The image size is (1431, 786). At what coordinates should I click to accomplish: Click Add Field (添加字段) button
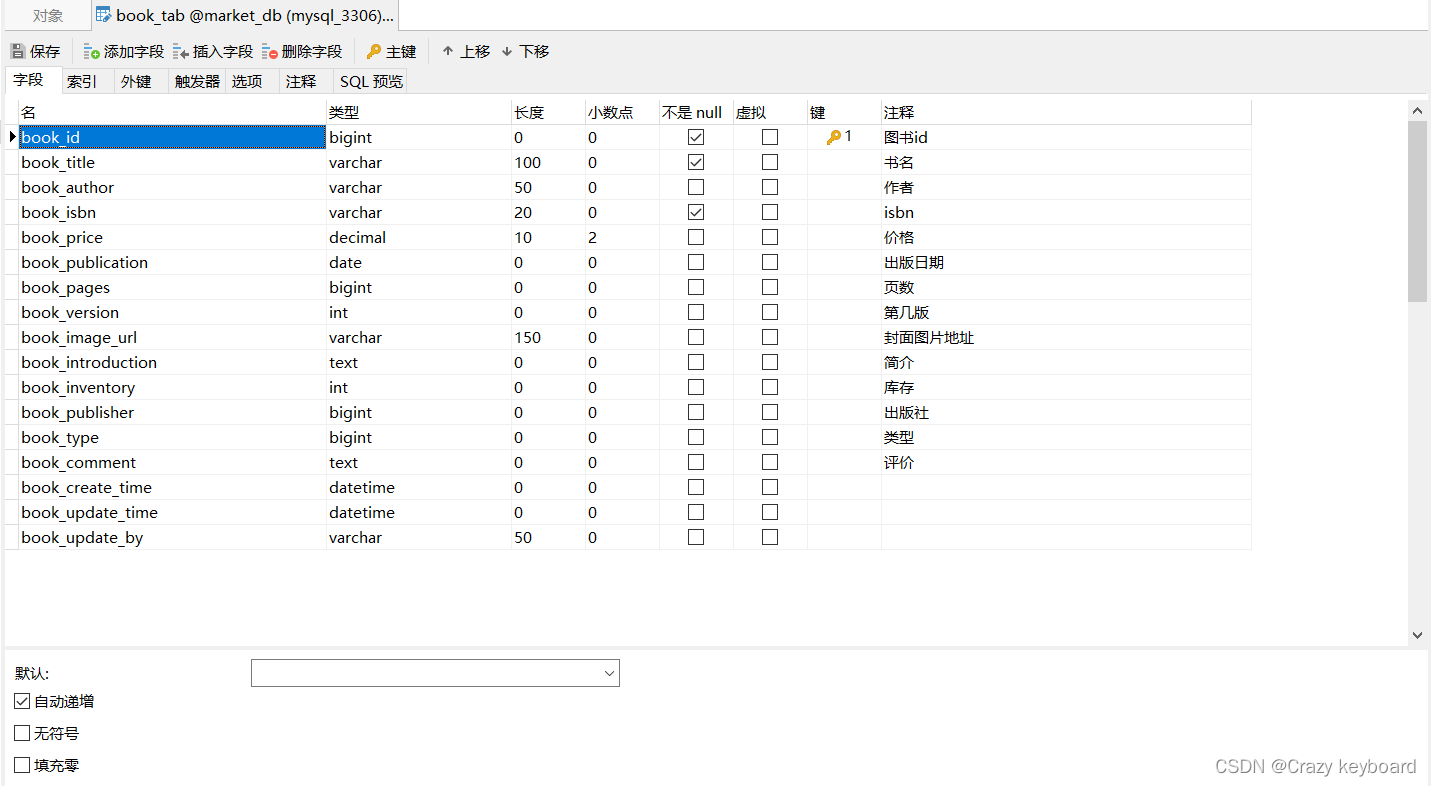pyautogui.click(x=124, y=51)
